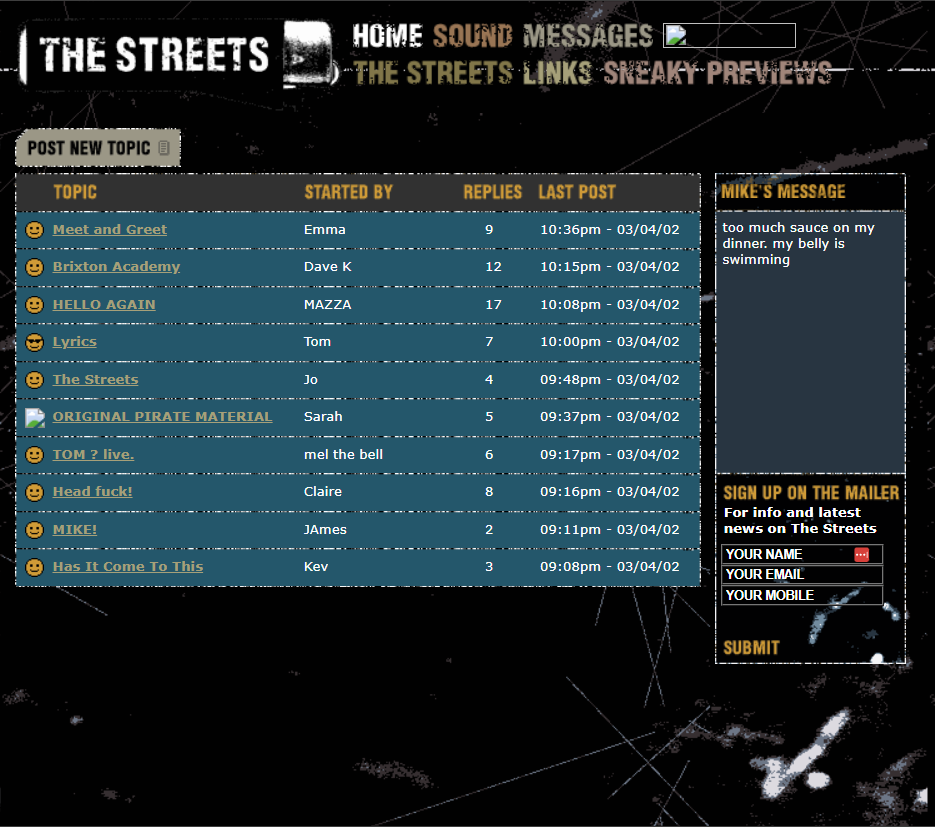Click the beer mug logo image
Viewport: 935px width, 827px height.
point(309,54)
